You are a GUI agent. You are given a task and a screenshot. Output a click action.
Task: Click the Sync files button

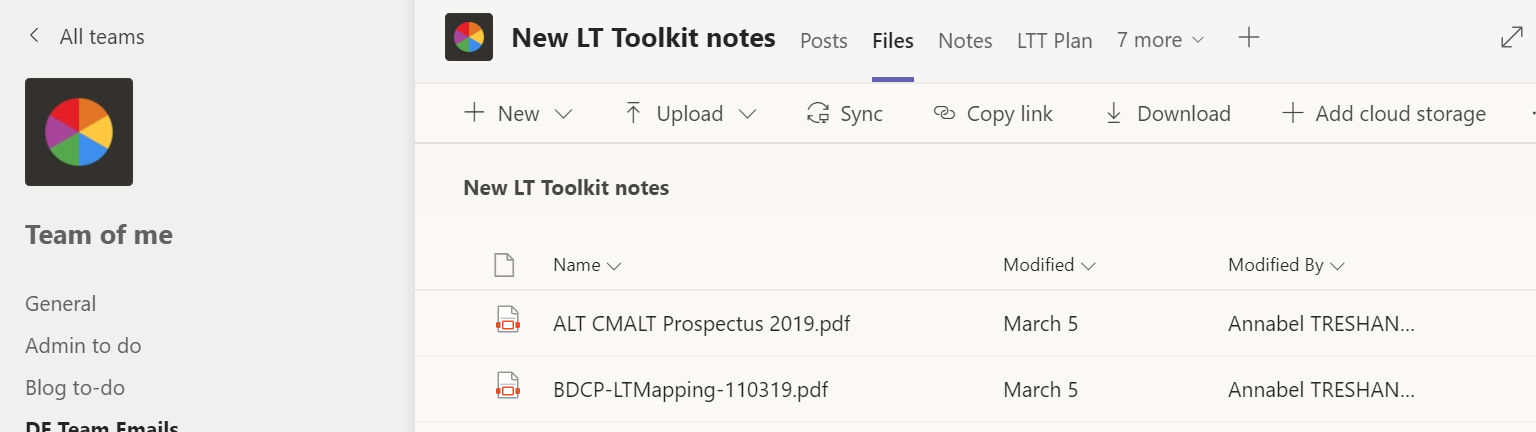coord(844,114)
